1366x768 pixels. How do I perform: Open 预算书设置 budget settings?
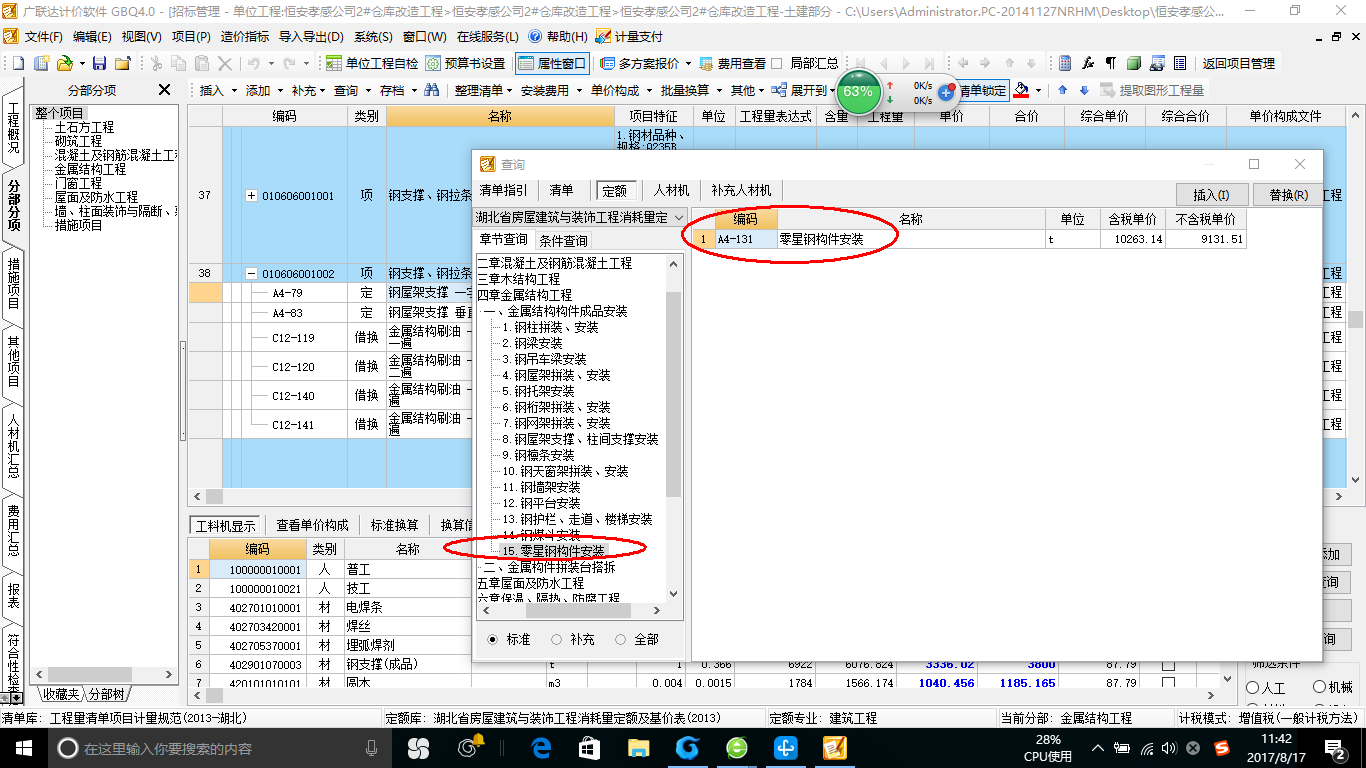pyautogui.click(x=465, y=63)
